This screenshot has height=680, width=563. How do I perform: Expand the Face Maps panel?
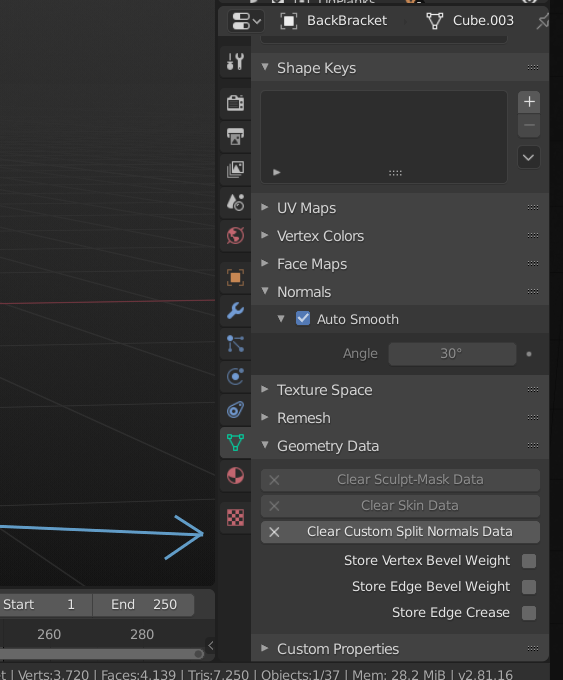click(265, 263)
